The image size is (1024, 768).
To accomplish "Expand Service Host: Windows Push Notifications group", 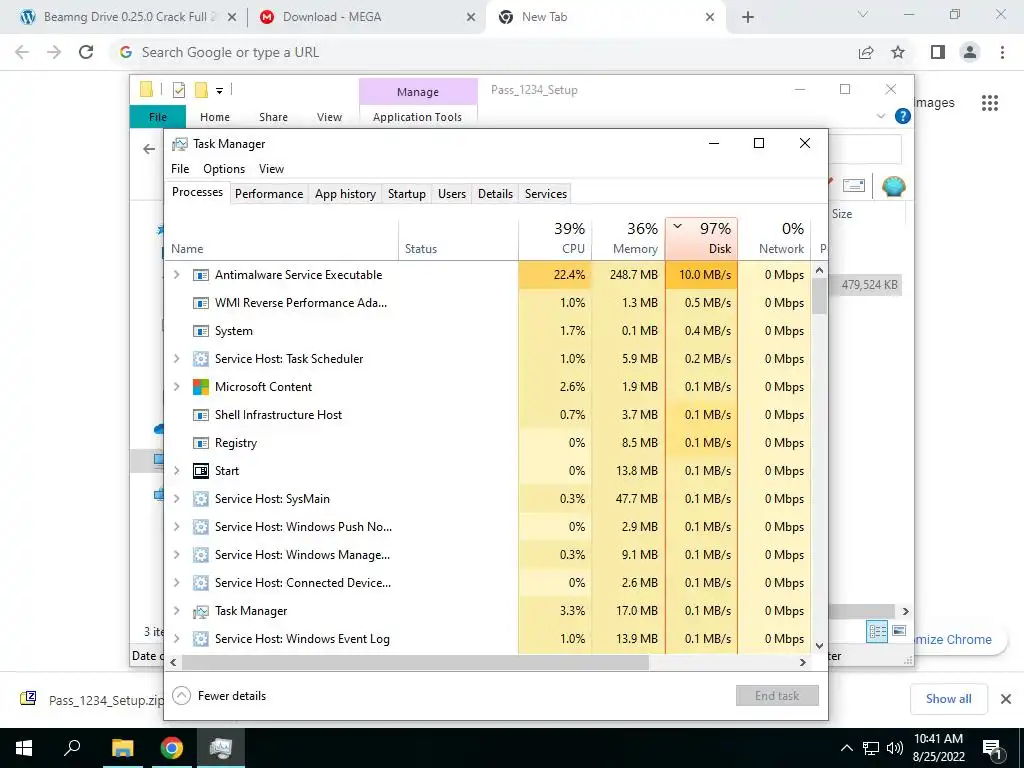I will coord(176,527).
